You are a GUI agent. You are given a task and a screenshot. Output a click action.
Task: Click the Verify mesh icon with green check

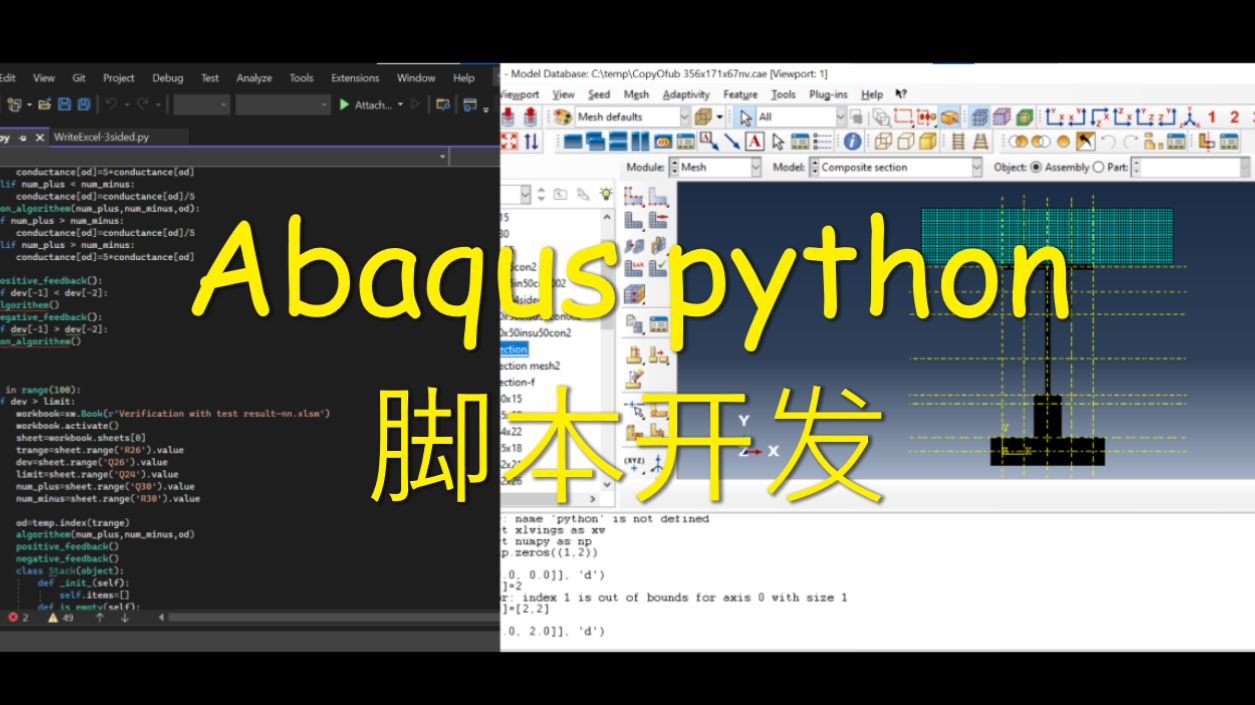coord(658,270)
